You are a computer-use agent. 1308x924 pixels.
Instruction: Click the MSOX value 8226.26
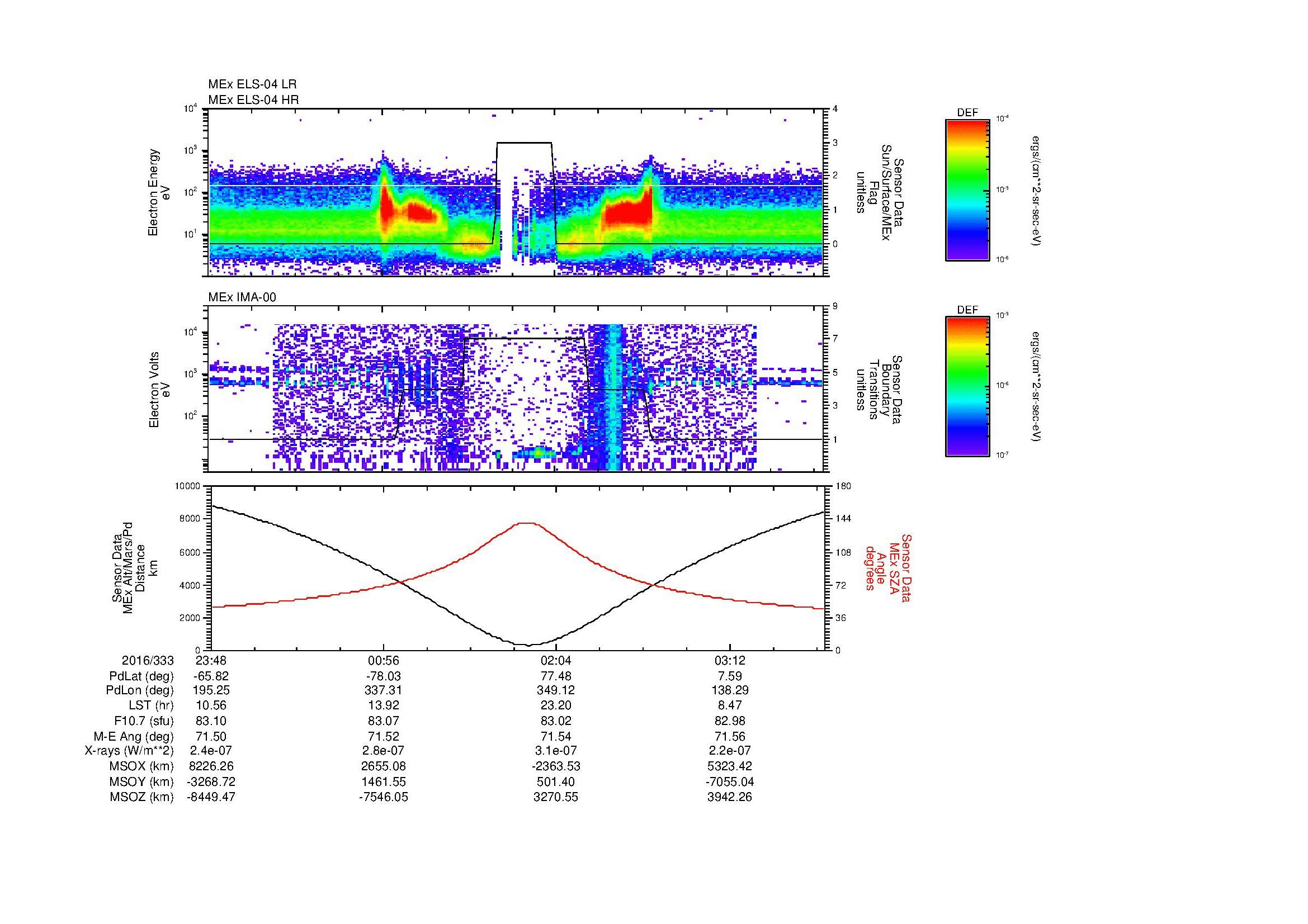(211, 766)
